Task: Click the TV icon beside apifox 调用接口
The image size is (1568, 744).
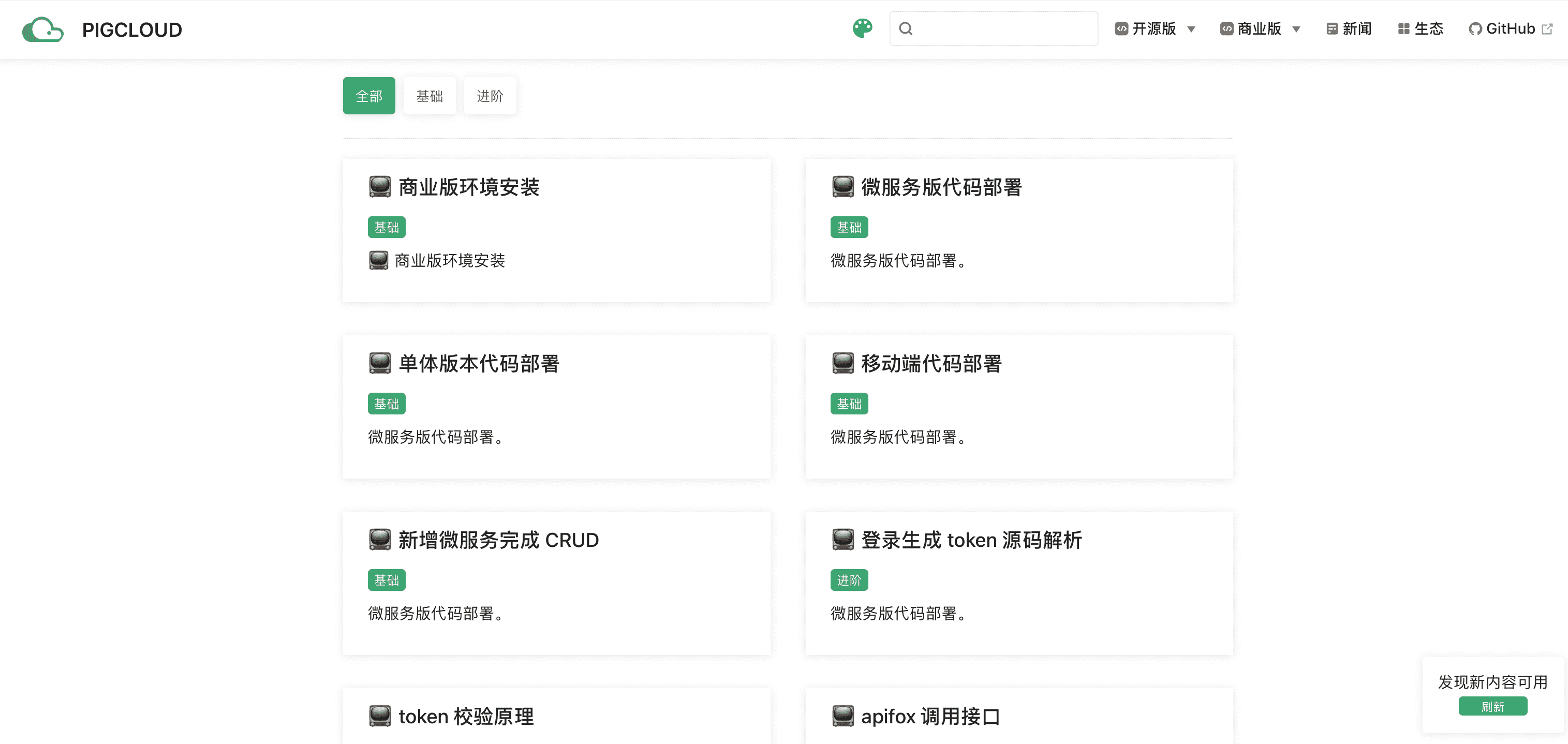Action: (x=842, y=716)
